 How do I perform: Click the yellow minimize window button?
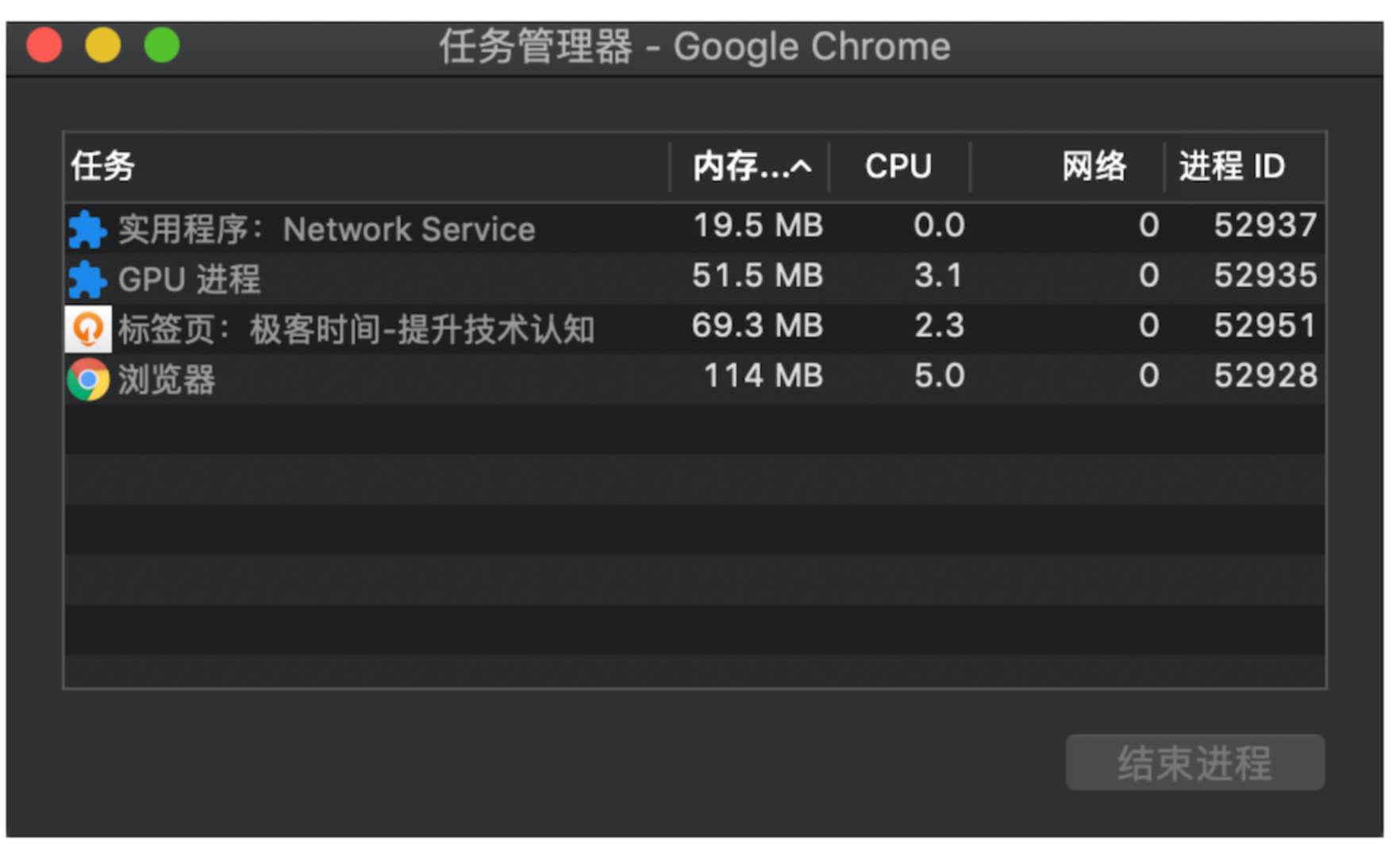tap(103, 45)
